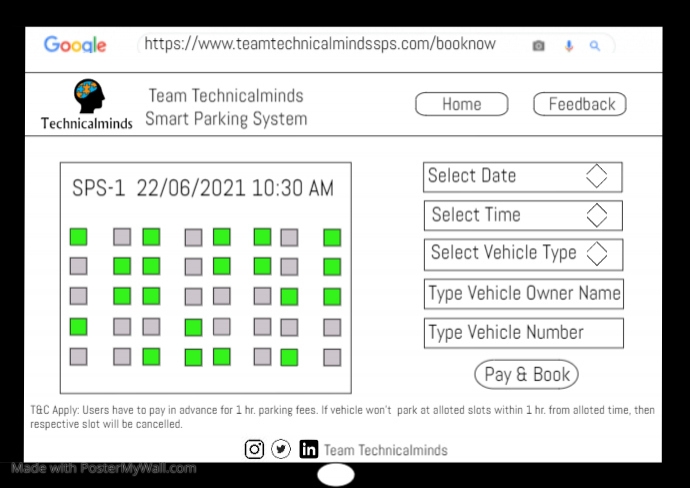Click the camera icon in address bar
690x488 pixels.
point(539,46)
